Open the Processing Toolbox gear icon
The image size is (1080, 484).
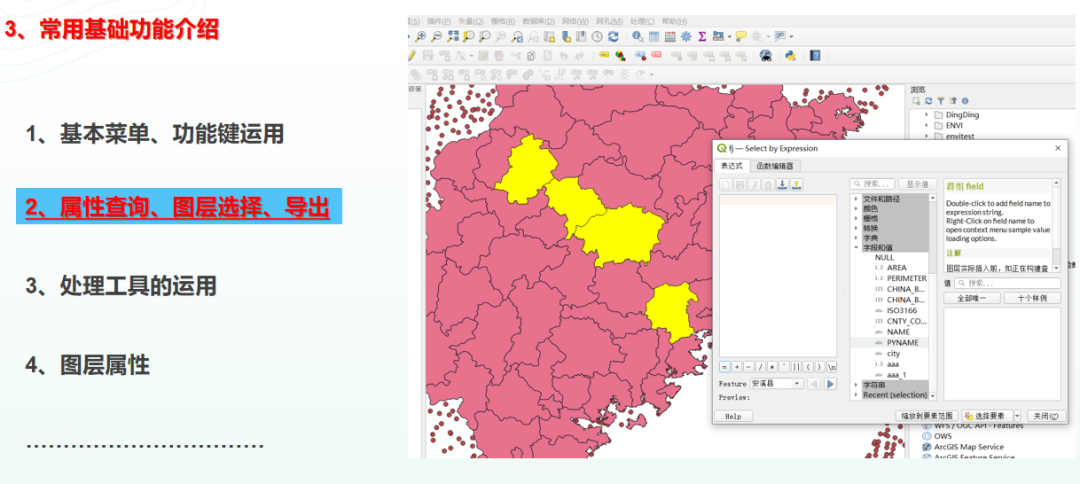(686, 36)
